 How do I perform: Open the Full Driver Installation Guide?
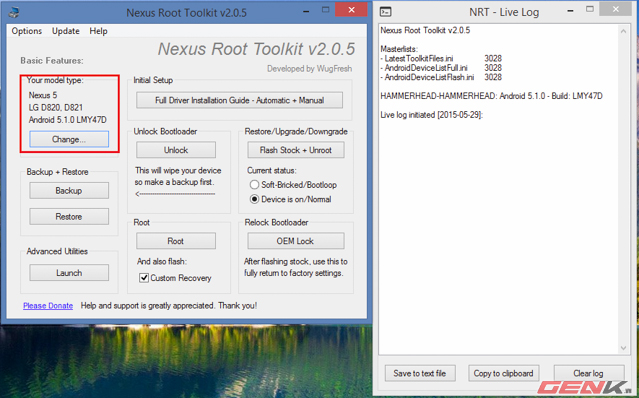[x=239, y=100]
